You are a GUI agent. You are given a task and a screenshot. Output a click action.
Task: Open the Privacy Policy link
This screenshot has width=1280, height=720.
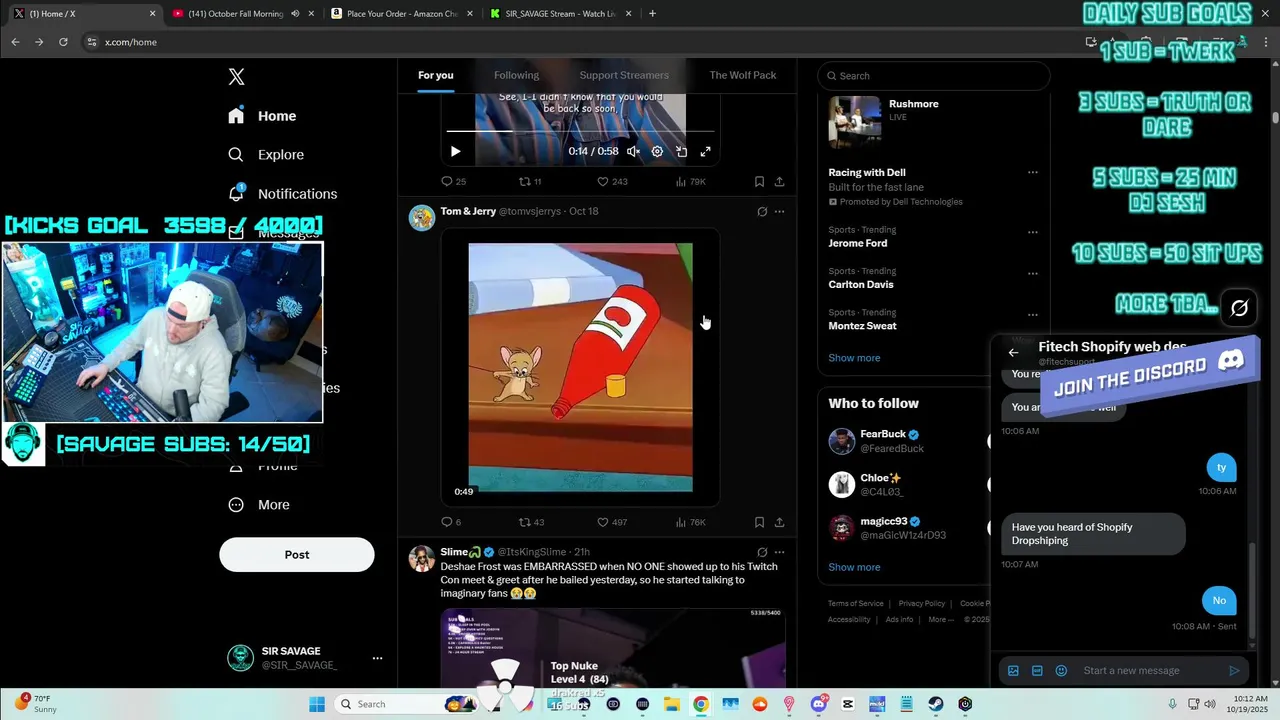click(921, 604)
